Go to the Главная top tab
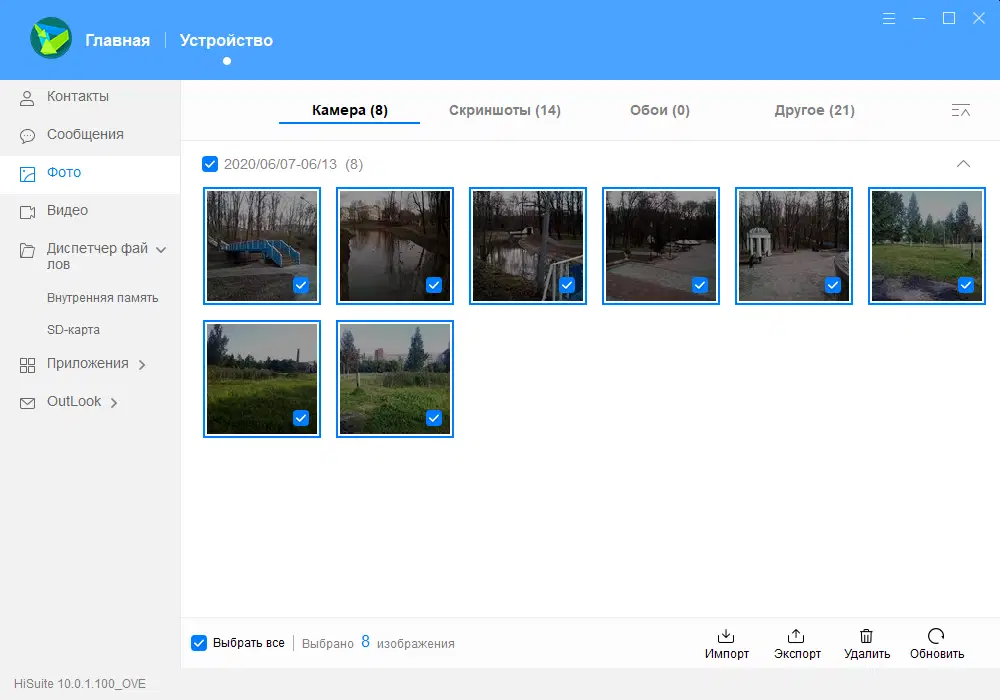 pos(117,40)
